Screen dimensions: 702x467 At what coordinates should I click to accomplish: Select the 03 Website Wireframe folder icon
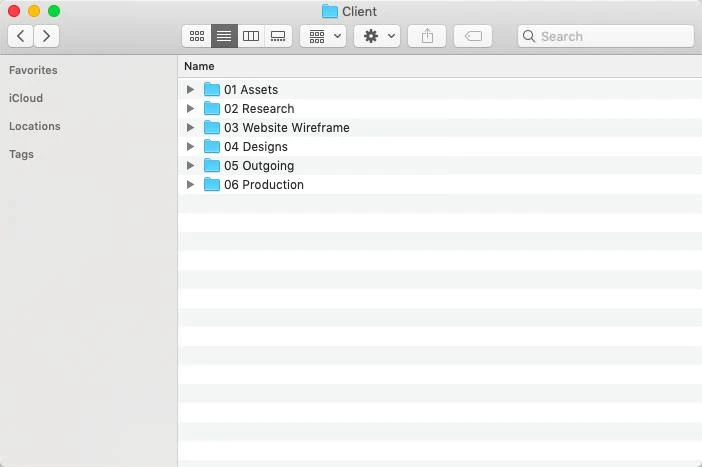(x=212, y=128)
